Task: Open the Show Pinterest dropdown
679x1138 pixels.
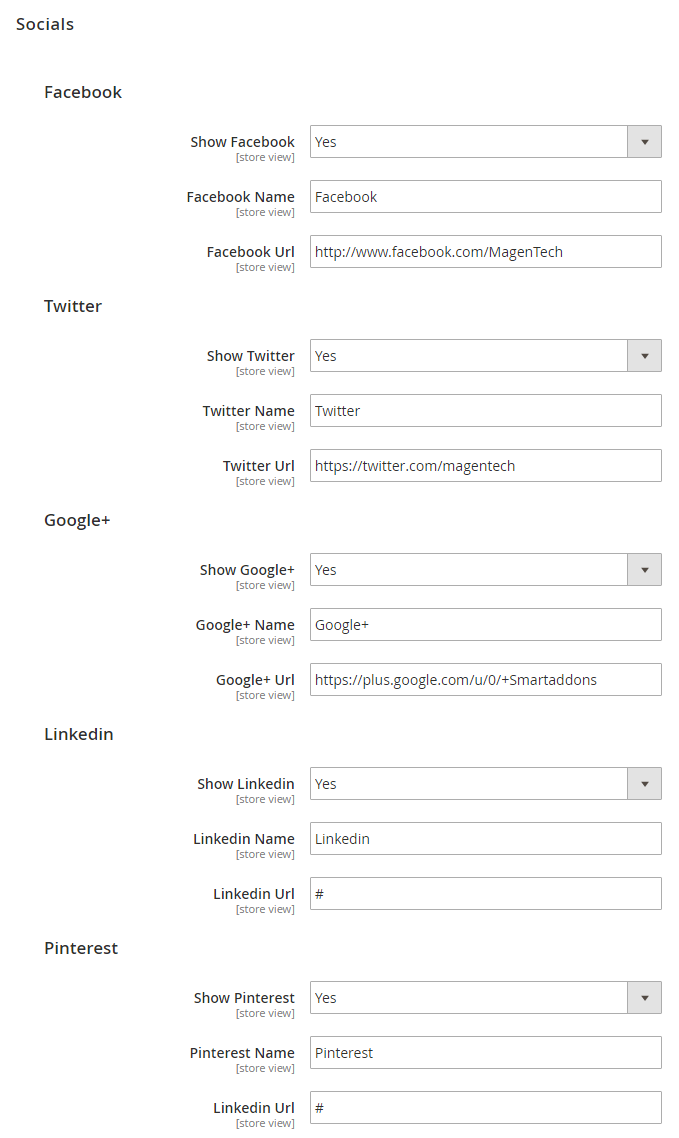Action: tap(485, 998)
